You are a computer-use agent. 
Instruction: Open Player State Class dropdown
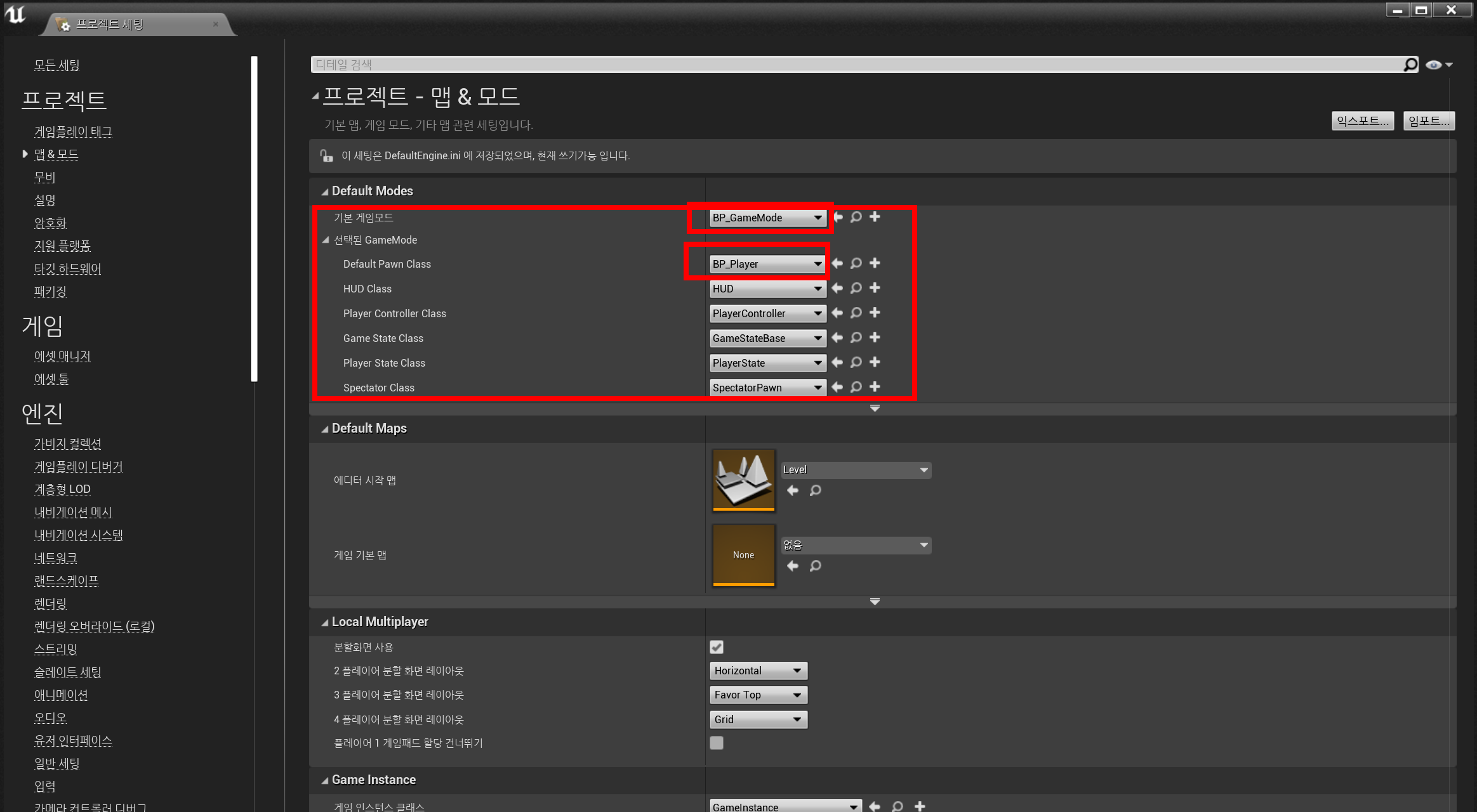[x=767, y=363]
